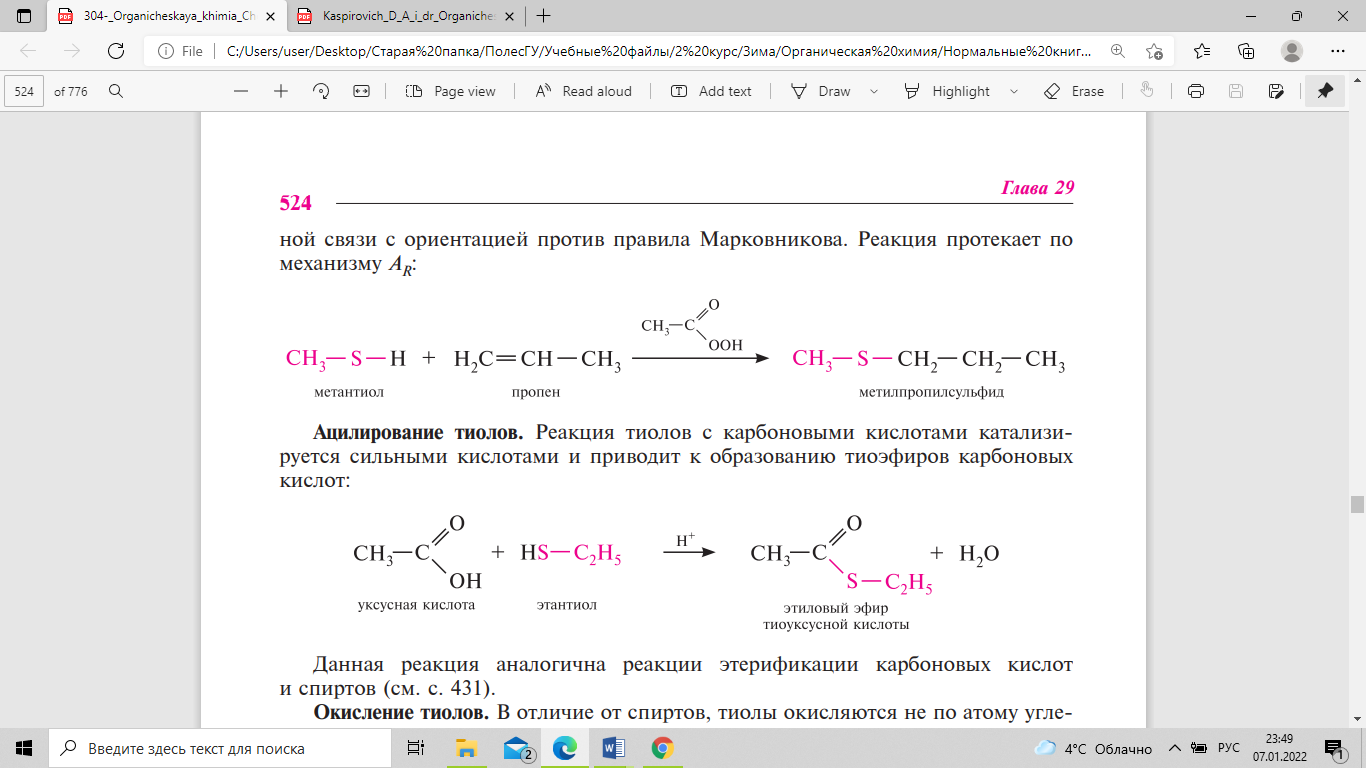Refresh the current page

(116, 51)
